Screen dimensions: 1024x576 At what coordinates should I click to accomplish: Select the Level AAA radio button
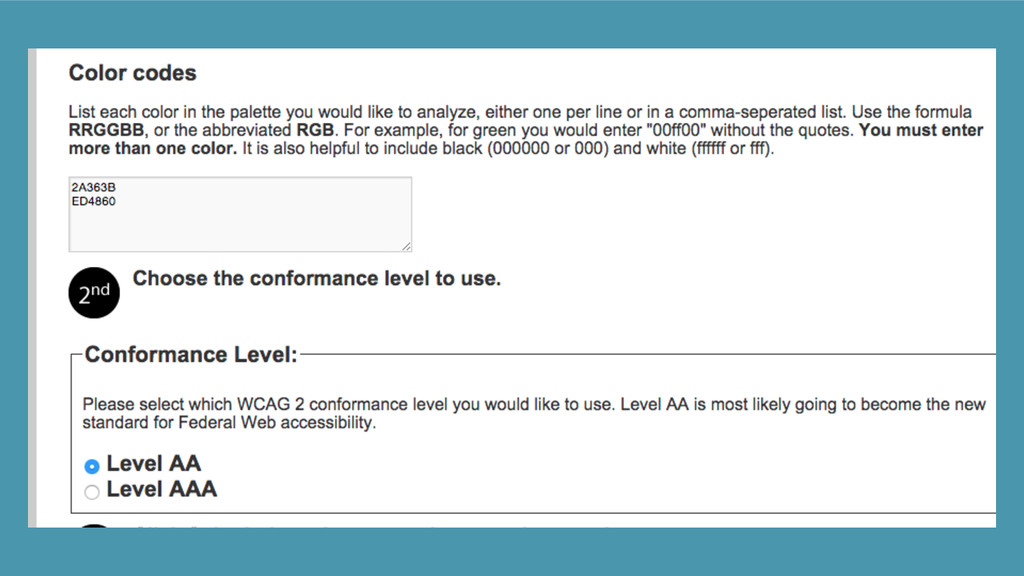91,492
